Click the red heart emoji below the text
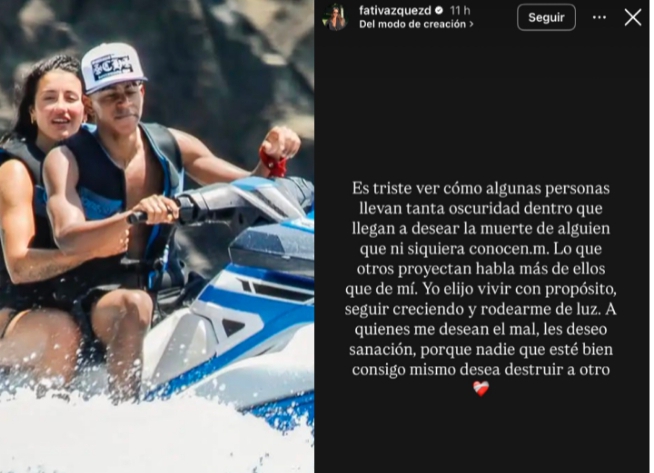This screenshot has height=473, width=654. (481, 389)
